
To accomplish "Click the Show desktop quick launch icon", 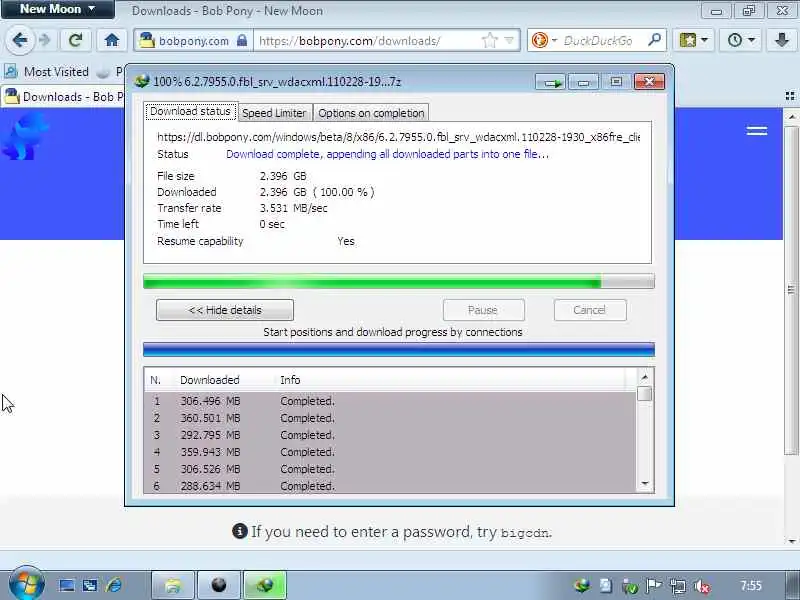I will click(66, 585).
